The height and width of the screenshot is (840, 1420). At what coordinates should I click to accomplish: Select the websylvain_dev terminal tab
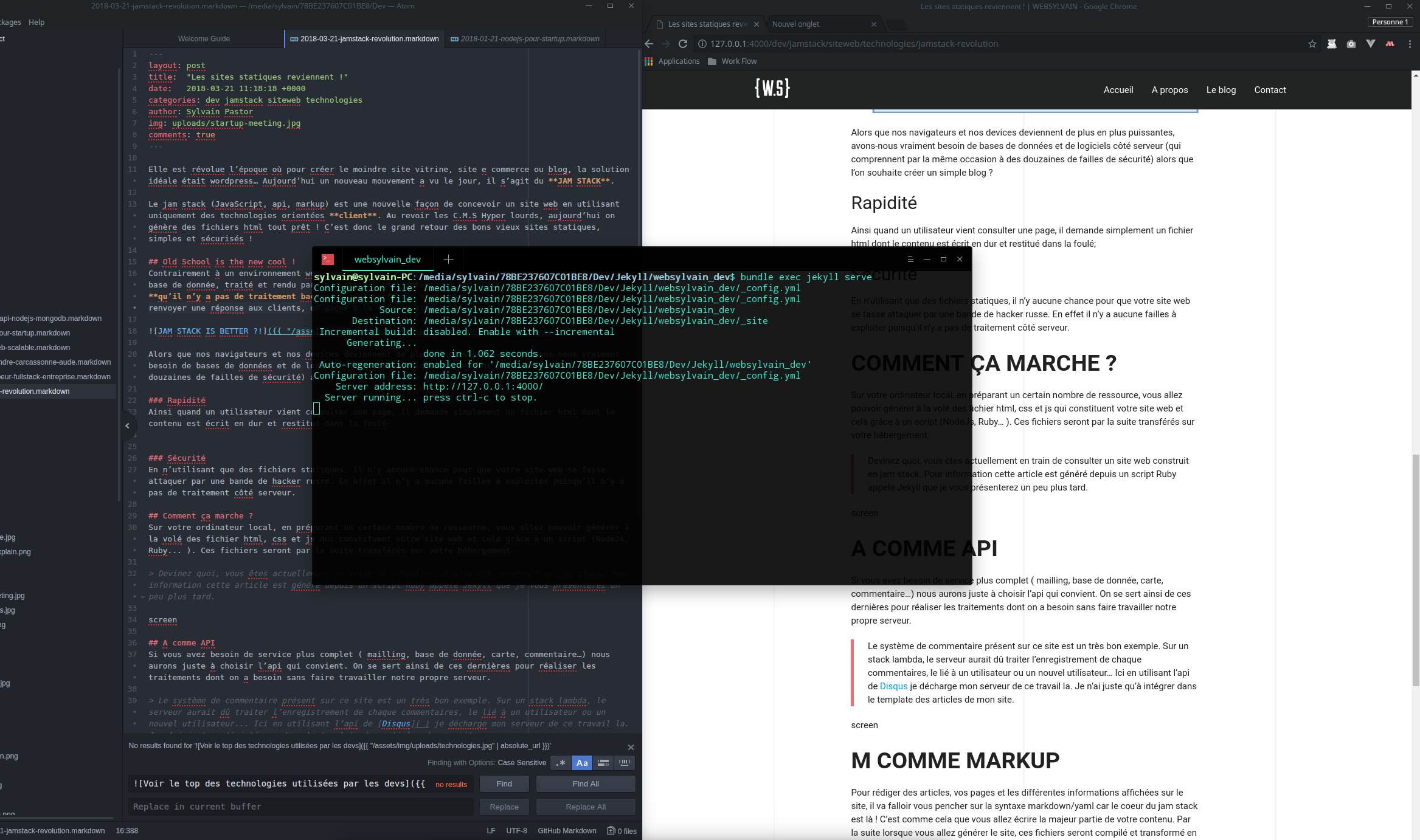point(387,259)
